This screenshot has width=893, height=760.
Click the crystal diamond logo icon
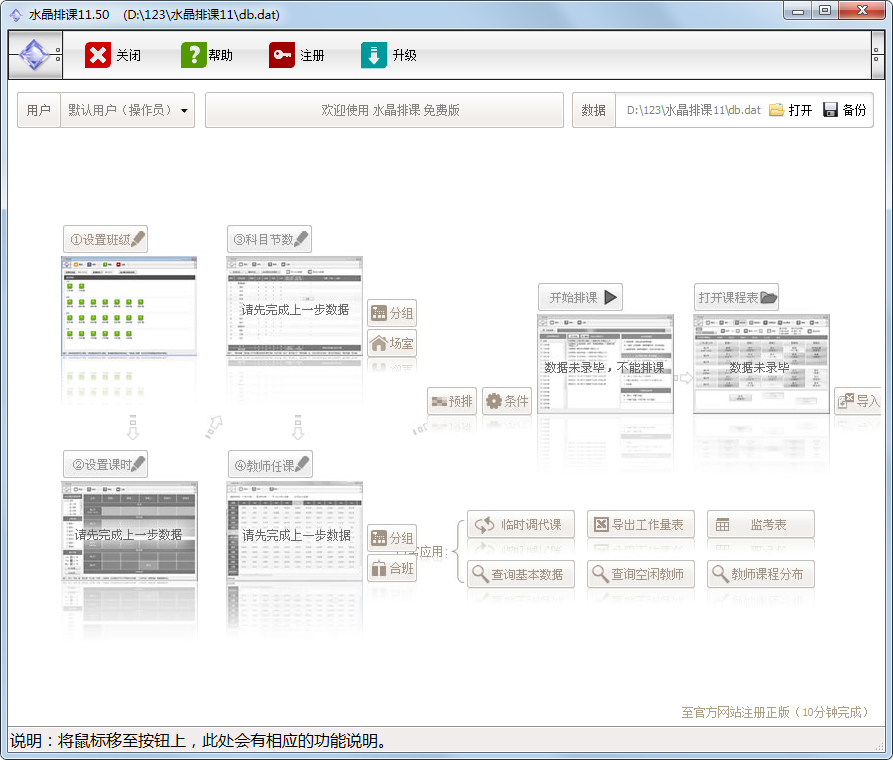pos(34,55)
